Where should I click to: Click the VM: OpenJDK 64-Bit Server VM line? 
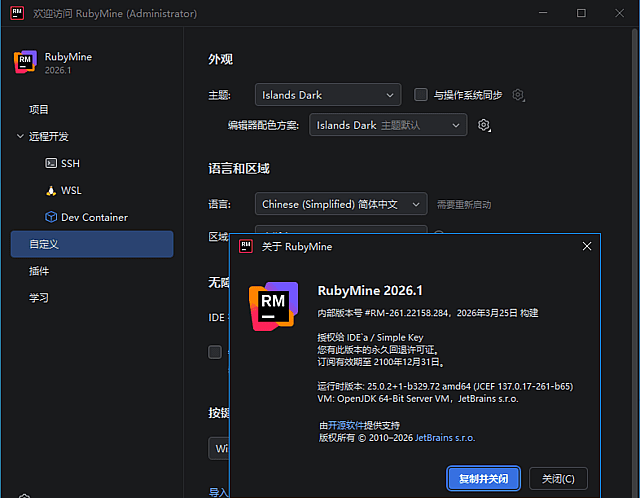click(418, 398)
